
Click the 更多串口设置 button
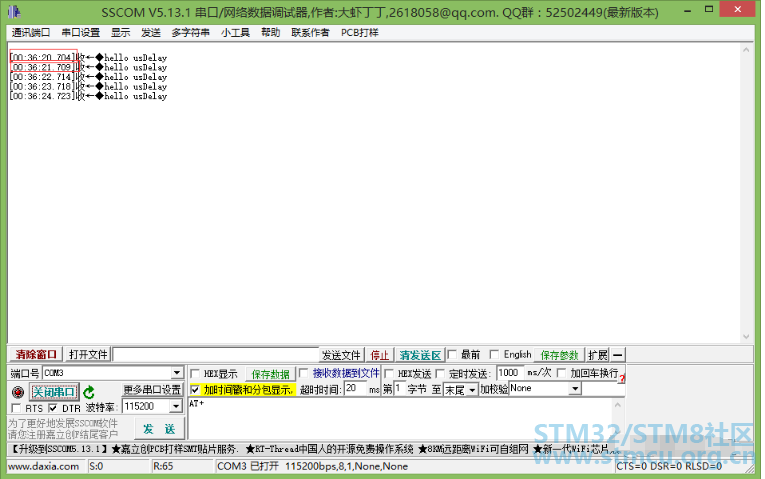click(x=152, y=390)
